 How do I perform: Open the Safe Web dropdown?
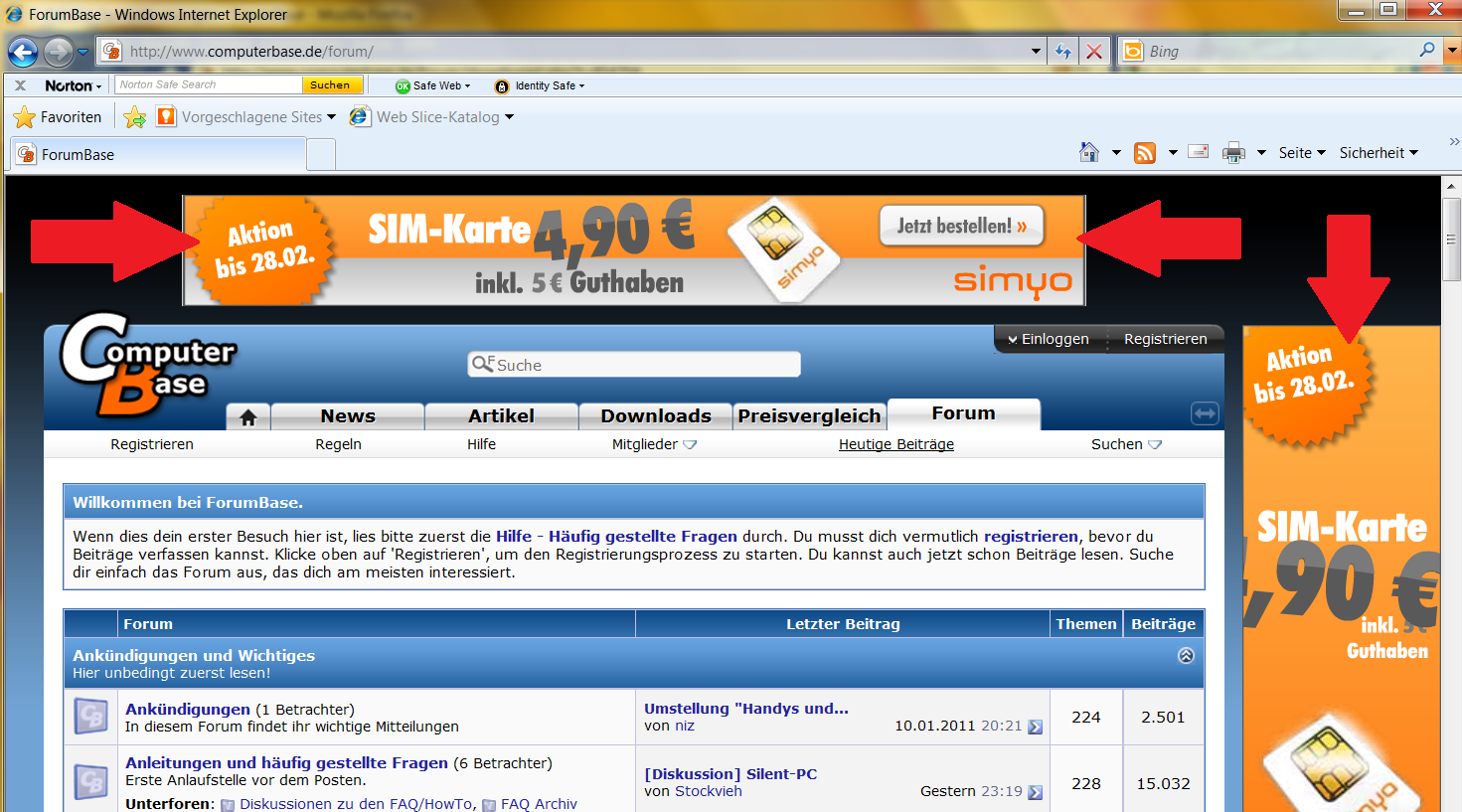coord(433,85)
